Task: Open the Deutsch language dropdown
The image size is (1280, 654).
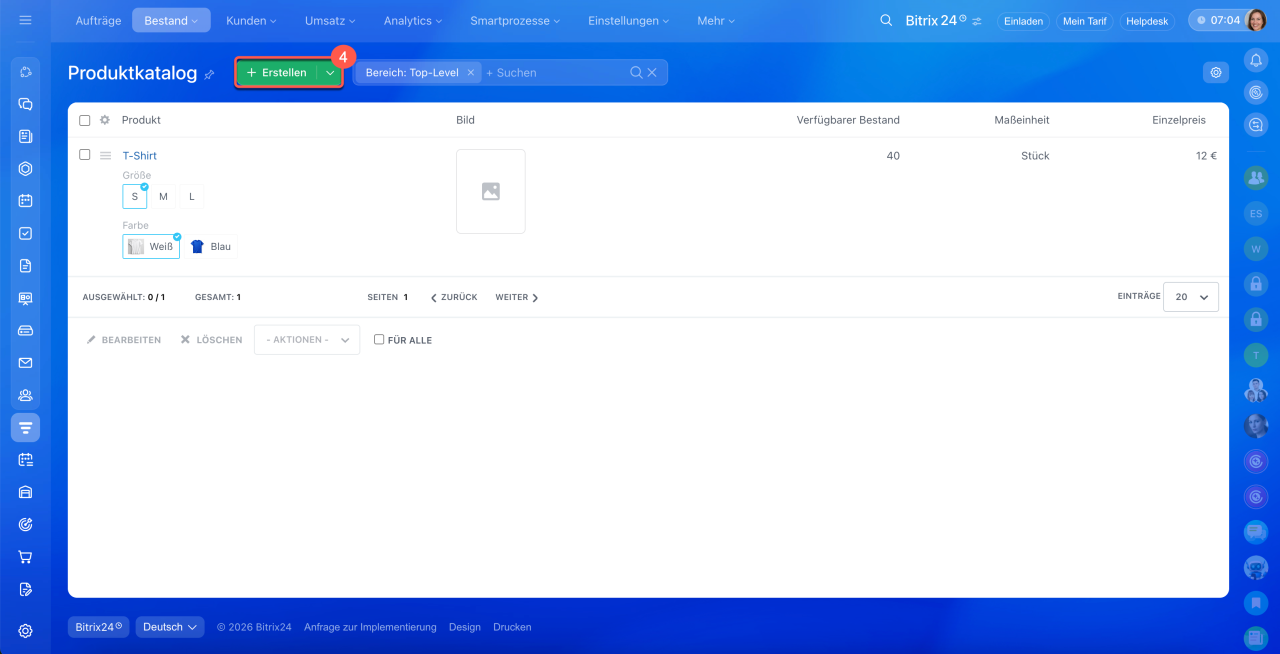Action: click(170, 627)
